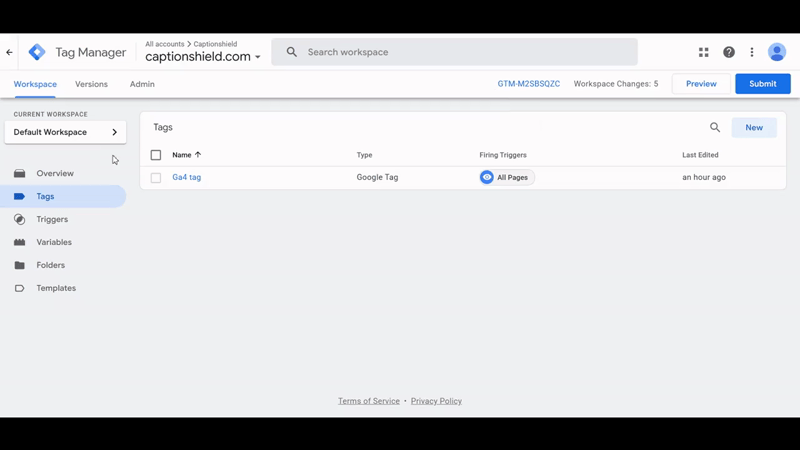Open the Ga4 tag link

[187, 178]
